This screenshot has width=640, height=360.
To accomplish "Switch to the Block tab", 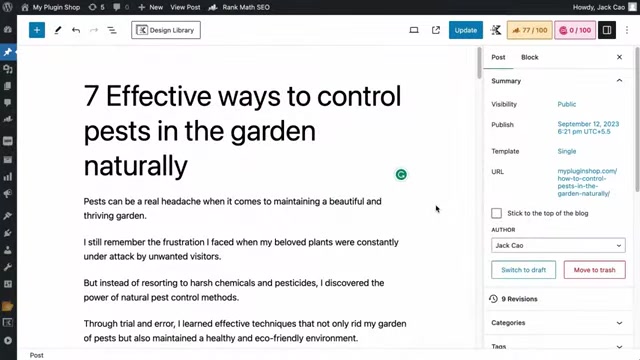I will [529, 57].
